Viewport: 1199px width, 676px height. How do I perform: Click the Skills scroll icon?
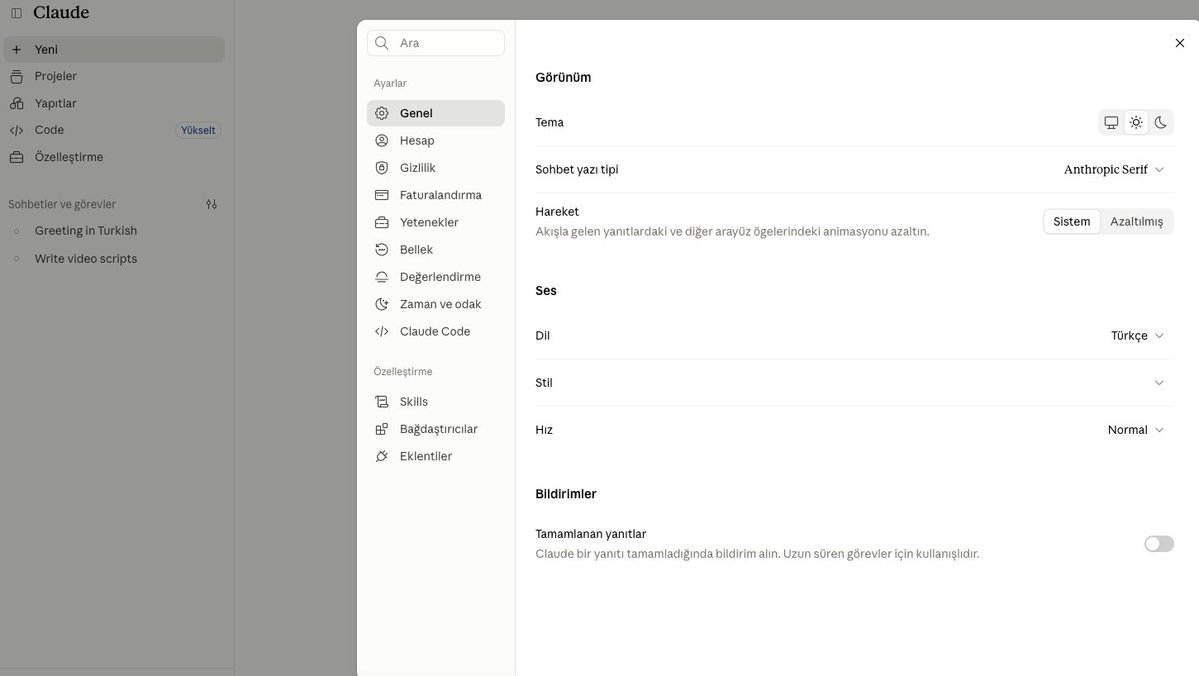click(x=382, y=401)
